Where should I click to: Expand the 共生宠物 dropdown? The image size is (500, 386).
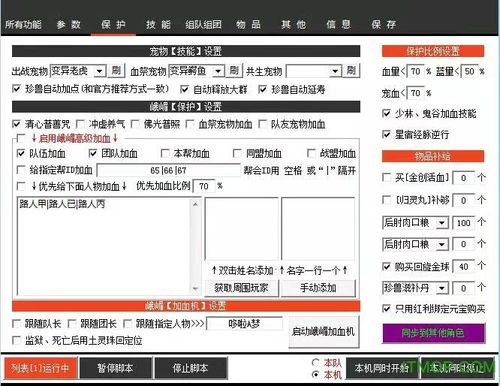(335, 71)
